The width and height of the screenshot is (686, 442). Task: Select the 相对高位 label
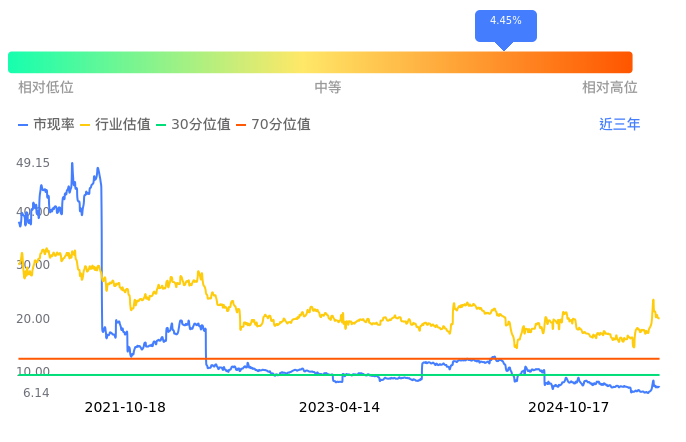tap(610, 88)
